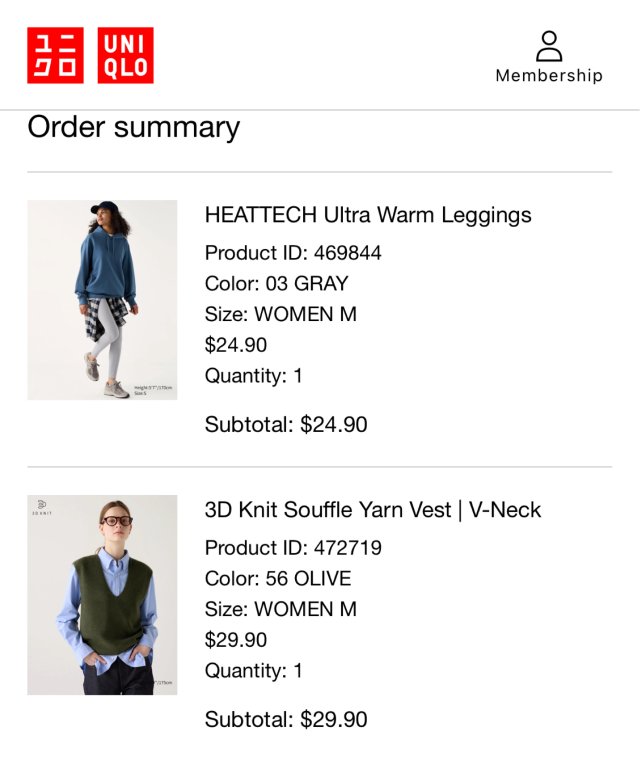
Task: Click the Membership text label
Action: pos(549,76)
